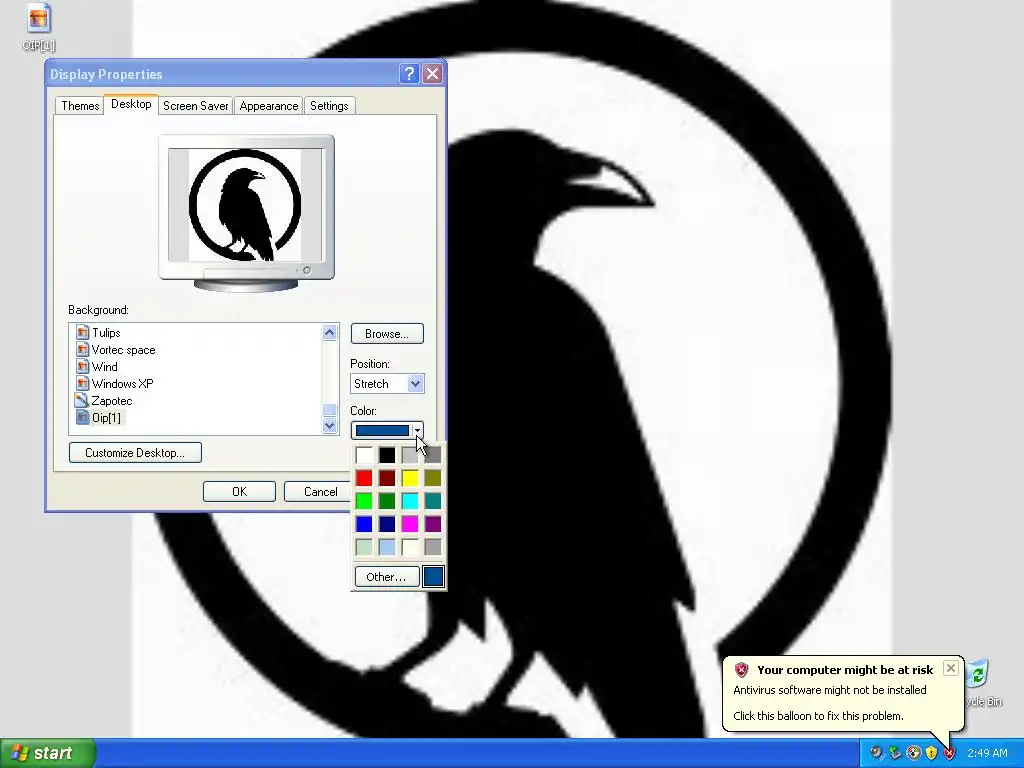Pick the dark green swatch
Screen dimensions: 1024x768
pos(387,501)
